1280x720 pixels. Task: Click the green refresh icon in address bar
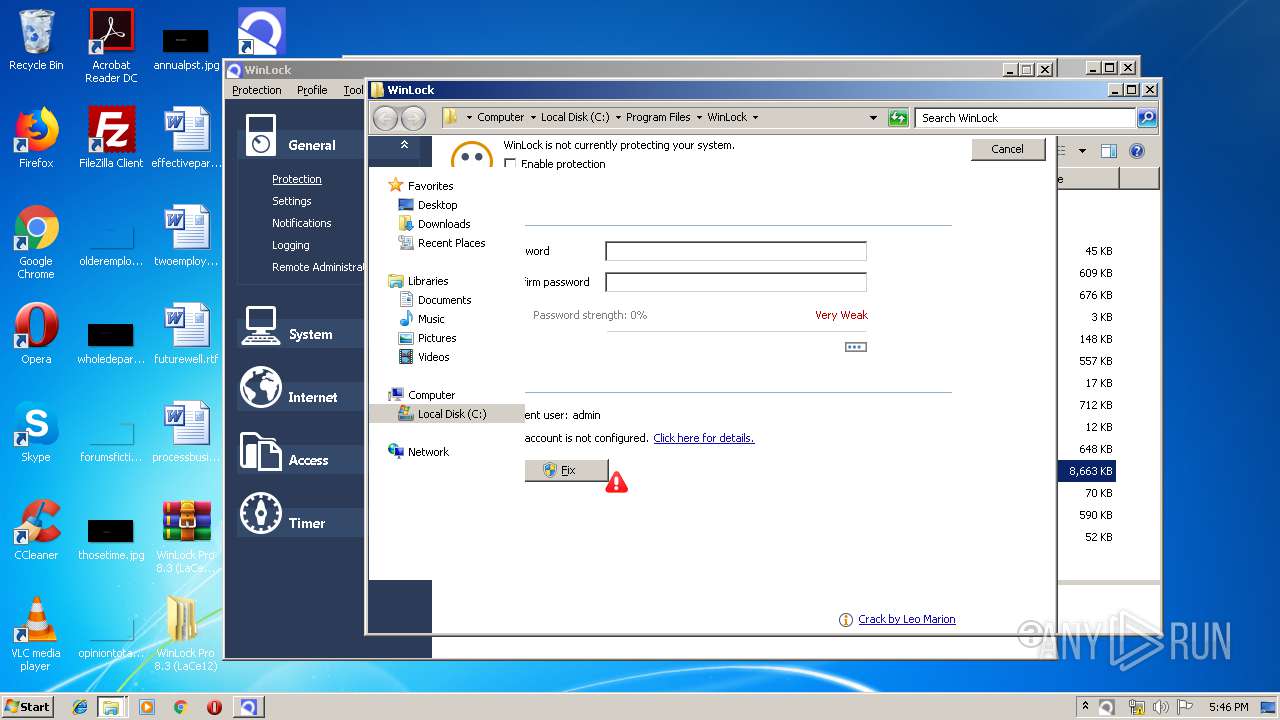(x=898, y=118)
